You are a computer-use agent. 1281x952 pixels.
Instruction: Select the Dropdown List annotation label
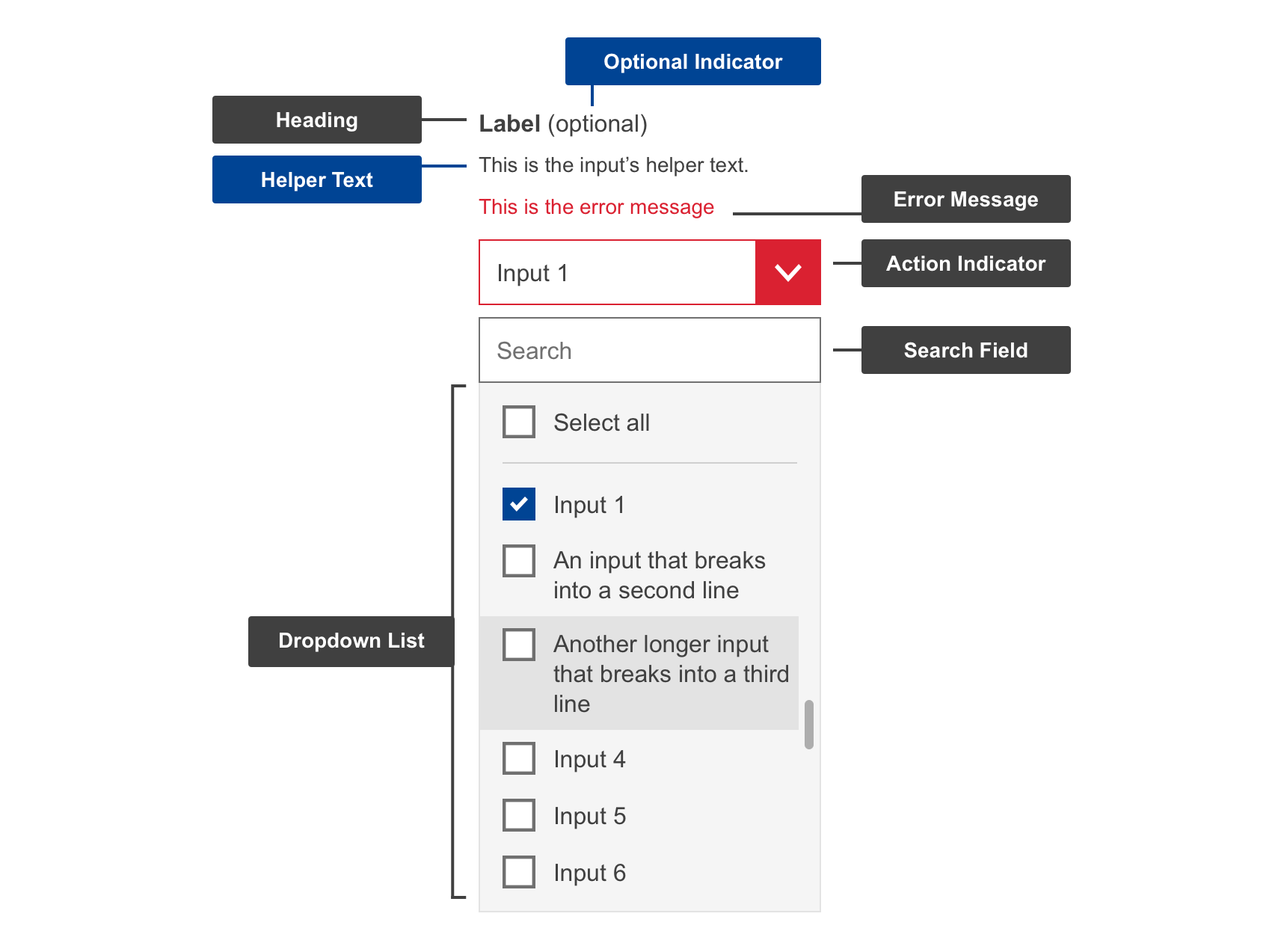(x=351, y=640)
